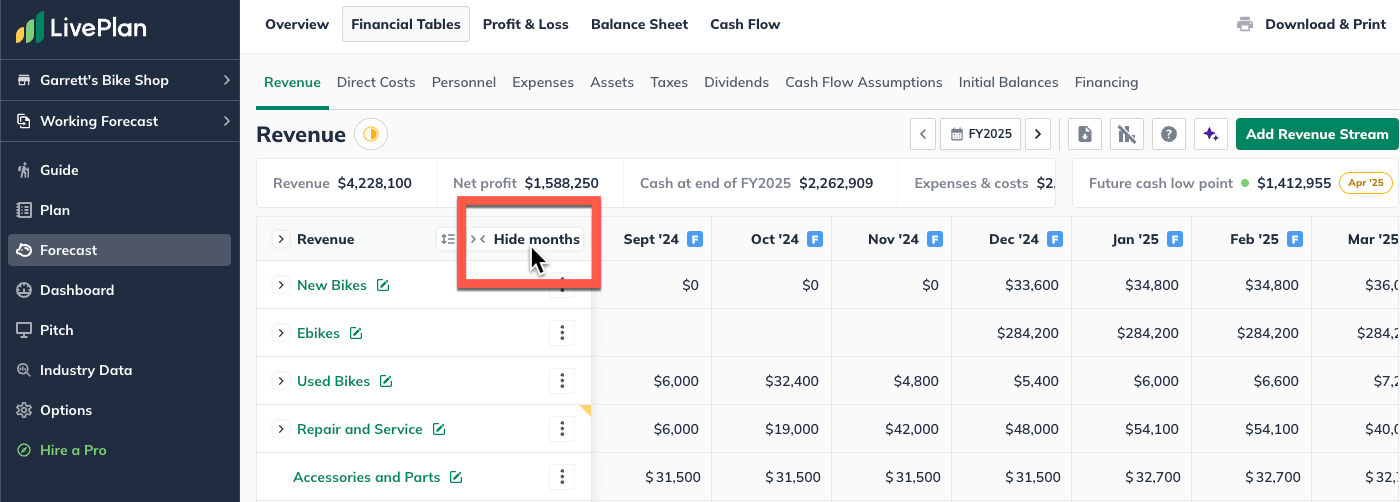The height and width of the screenshot is (502, 1400).
Task: Edit the New Bikes revenue stream
Action: [x=383, y=285]
